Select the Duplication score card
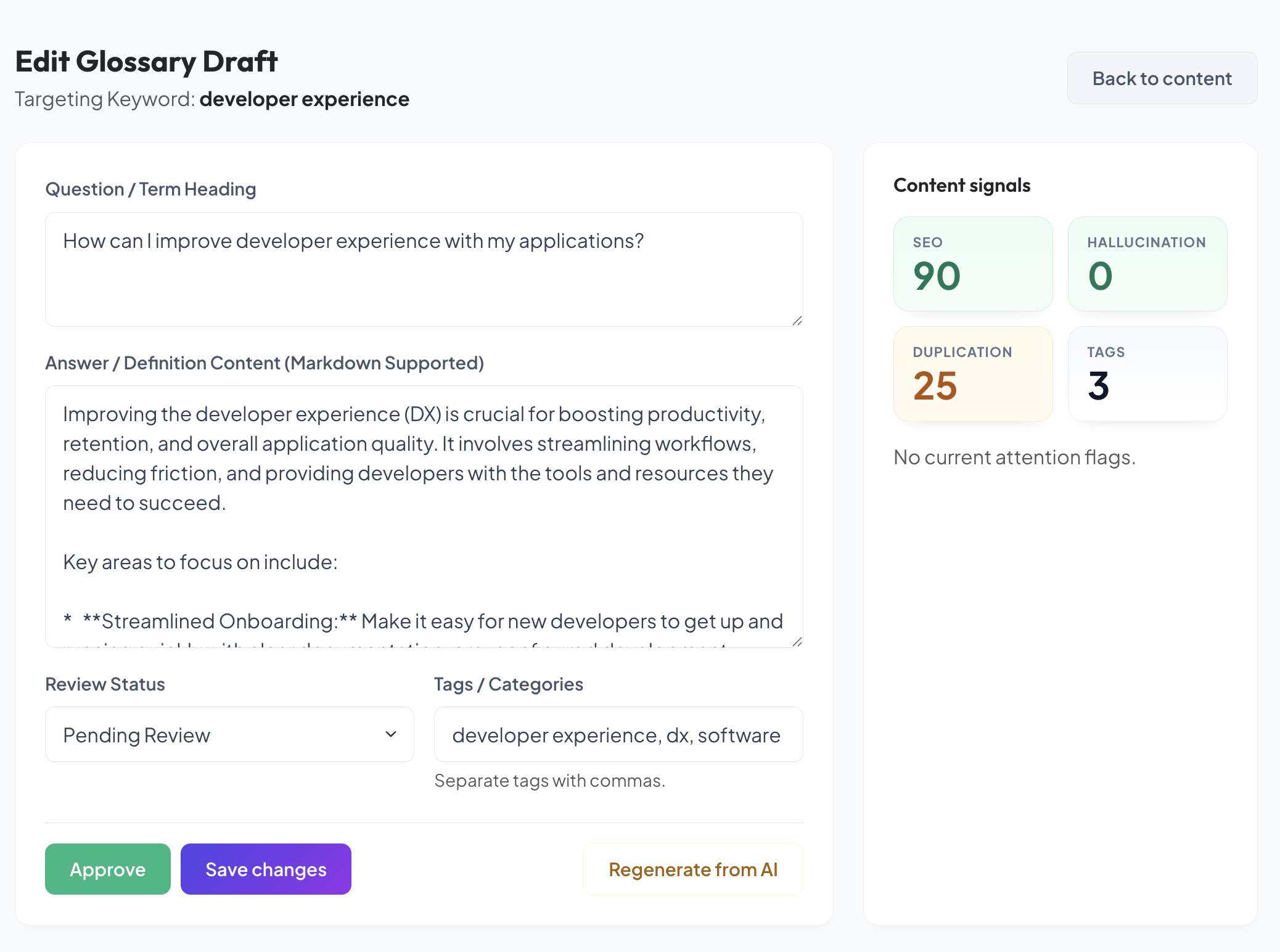 (973, 374)
